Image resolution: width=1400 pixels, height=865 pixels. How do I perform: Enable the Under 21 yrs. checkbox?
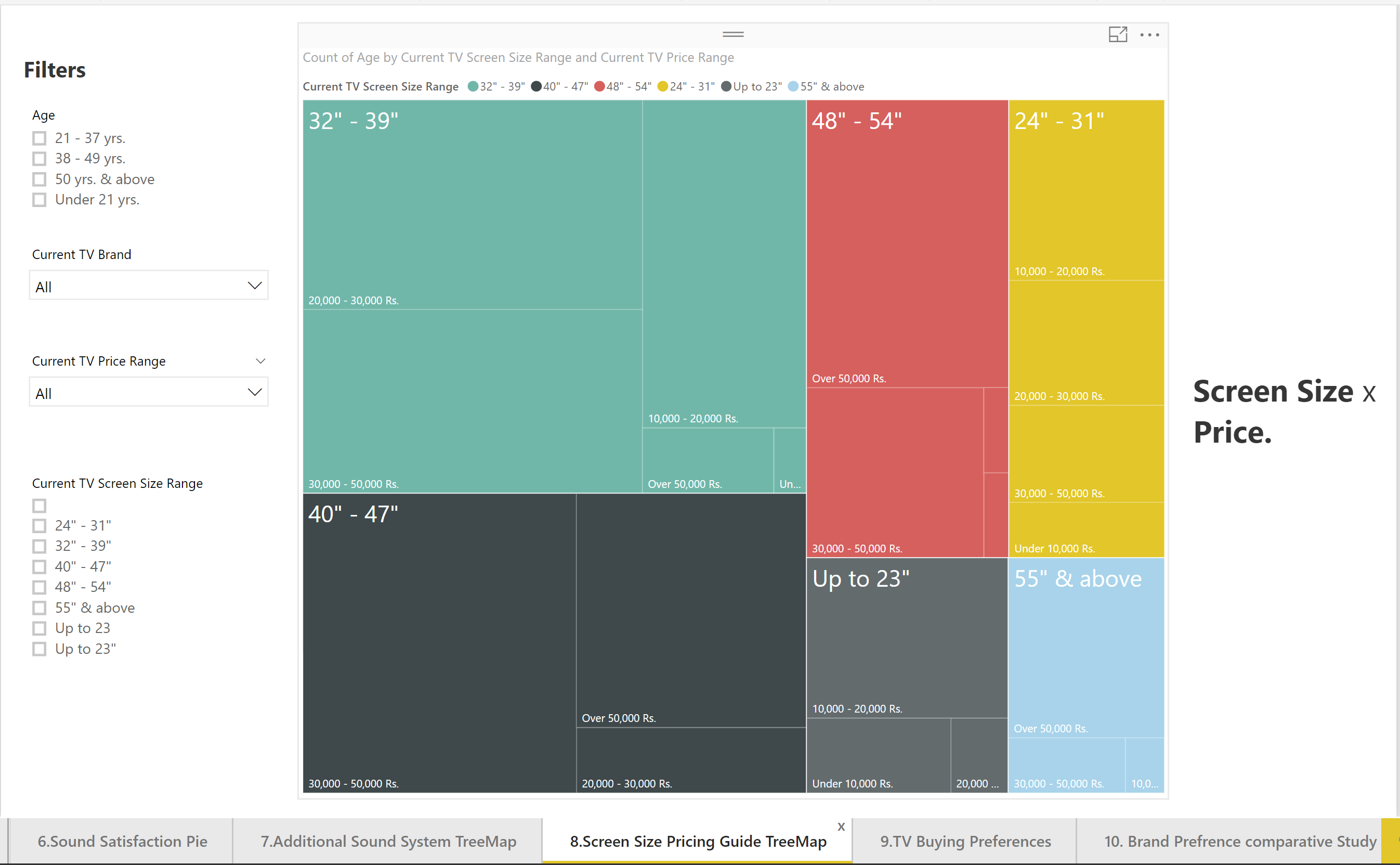coord(40,200)
